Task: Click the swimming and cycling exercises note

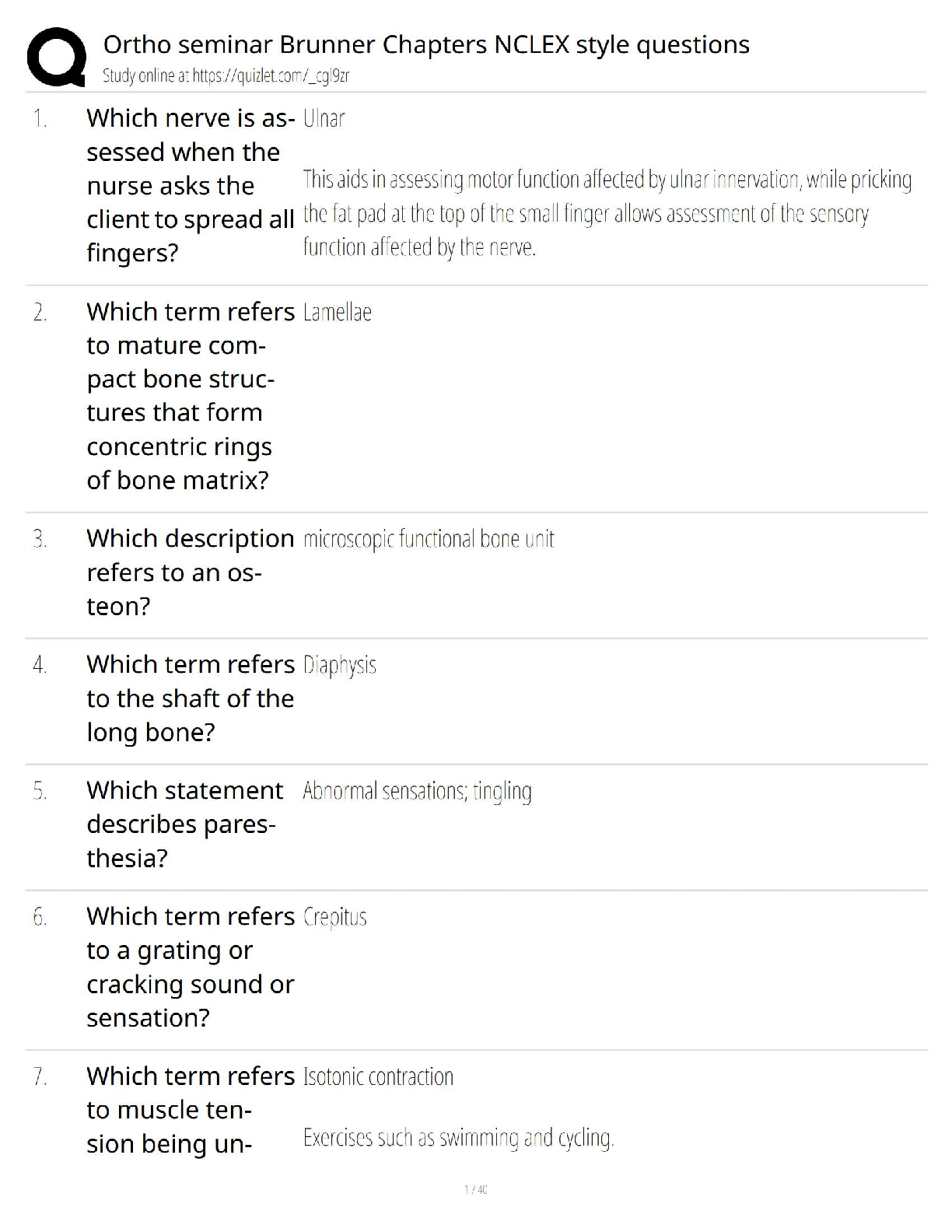Action: click(x=458, y=1139)
